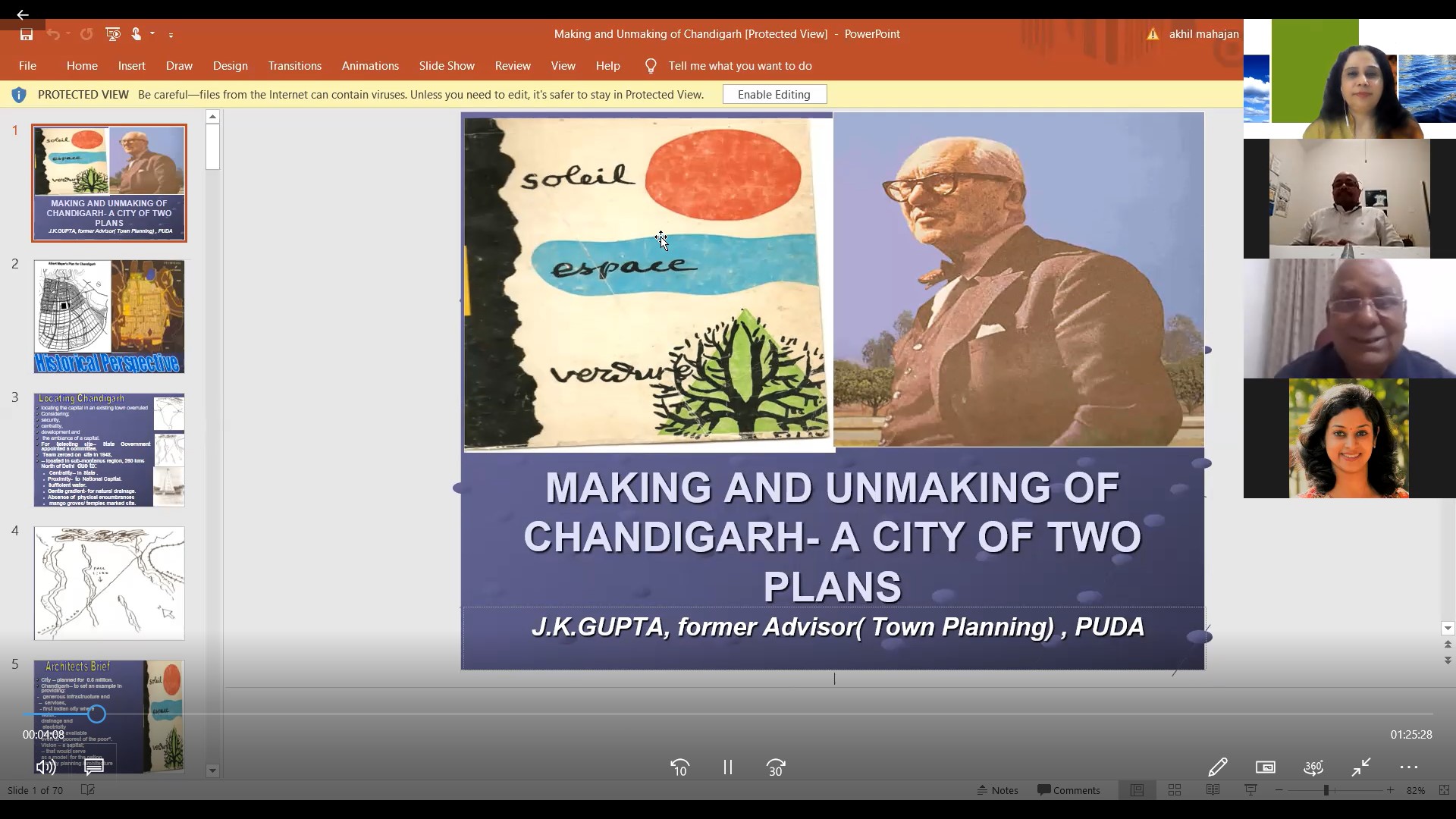The width and height of the screenshot is (1456, 819).
Task: Open the Undo dropdown arrow
Action: 68,34
